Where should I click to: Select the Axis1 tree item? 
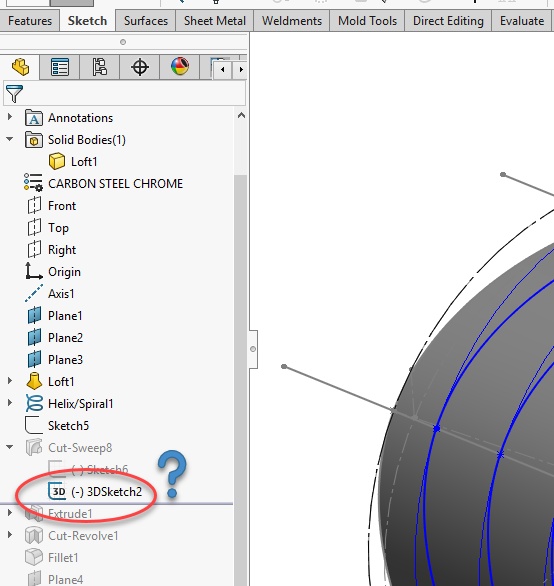tap(61, 294)
